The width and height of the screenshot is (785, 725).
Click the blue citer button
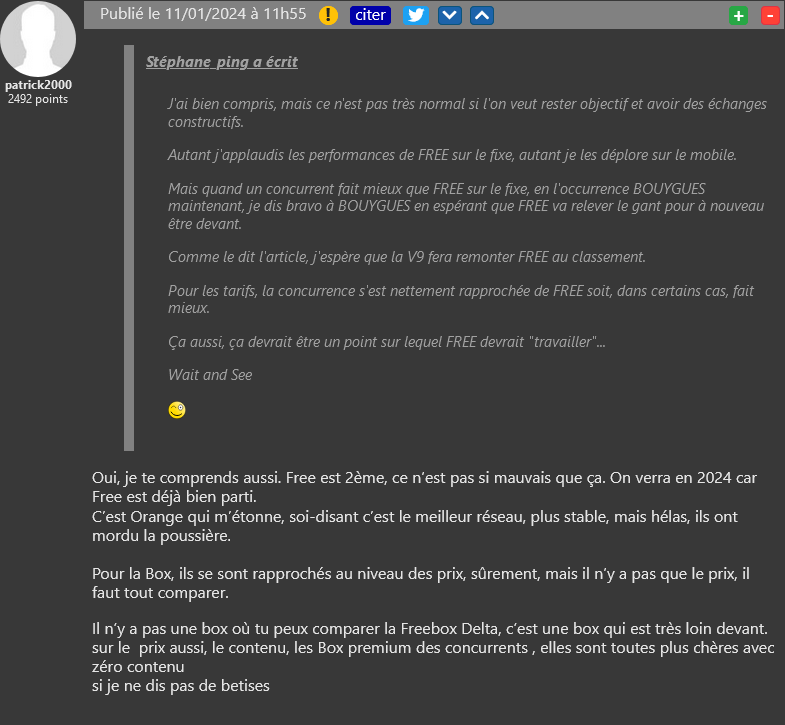pyautogui.click(x=370, y=15)
